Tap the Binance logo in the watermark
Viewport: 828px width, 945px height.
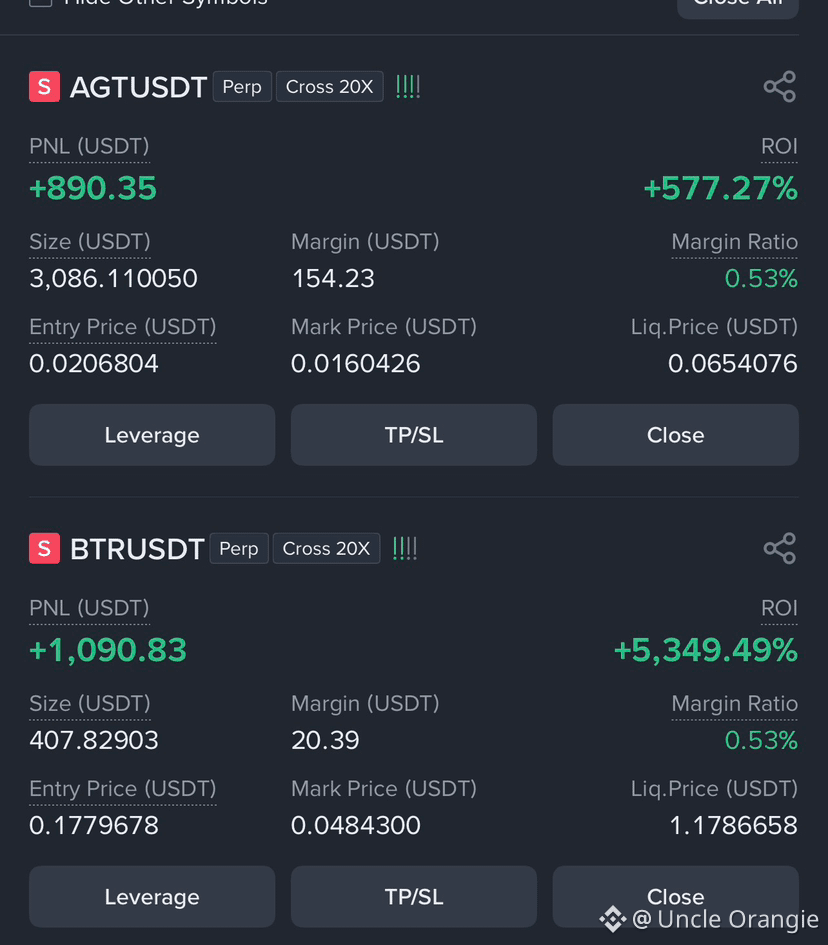click(x=613, y=919)
